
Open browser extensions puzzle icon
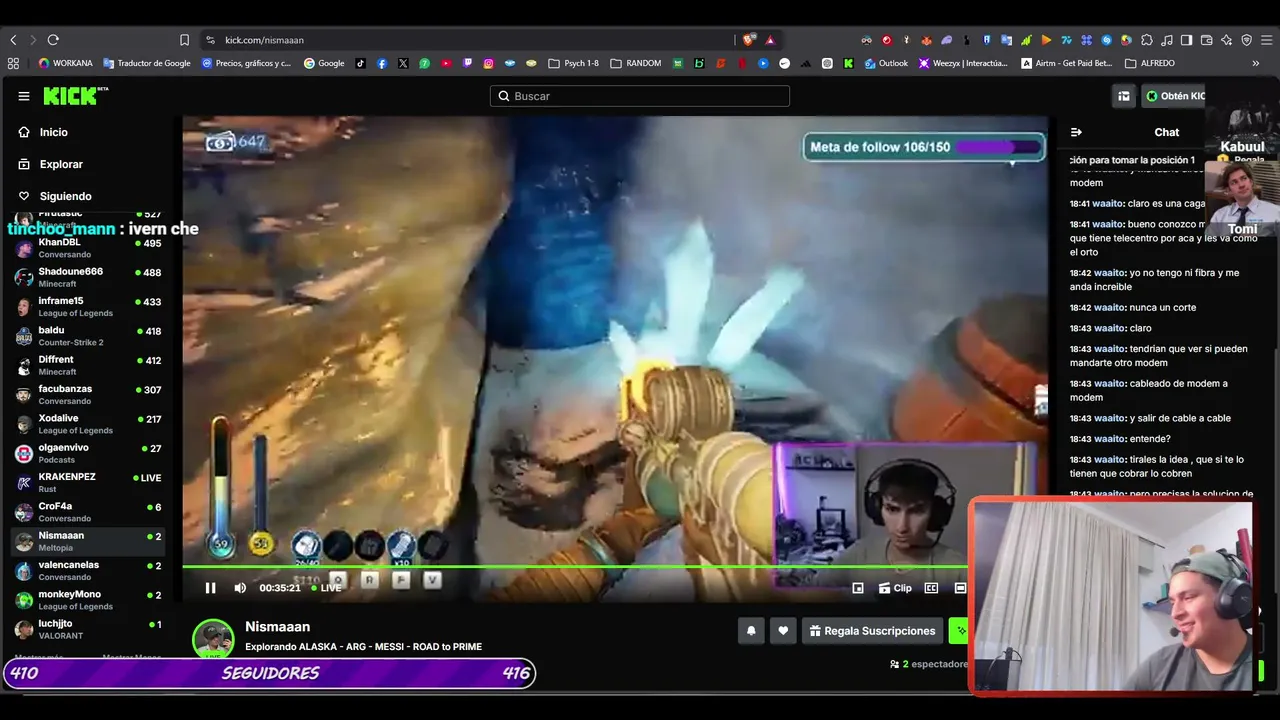1147,40
